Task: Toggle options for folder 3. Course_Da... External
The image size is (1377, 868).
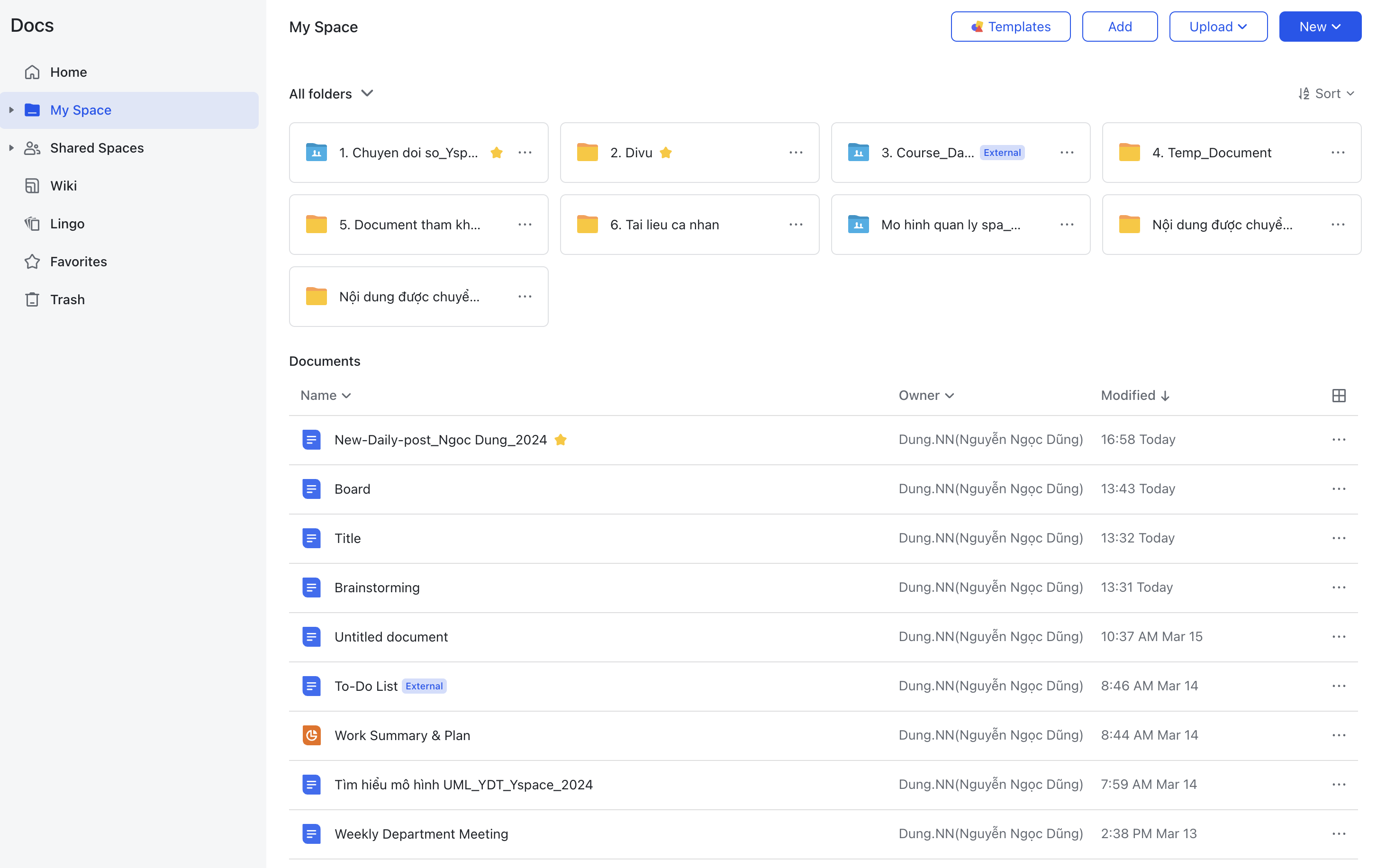Action: pos(1068,152)
